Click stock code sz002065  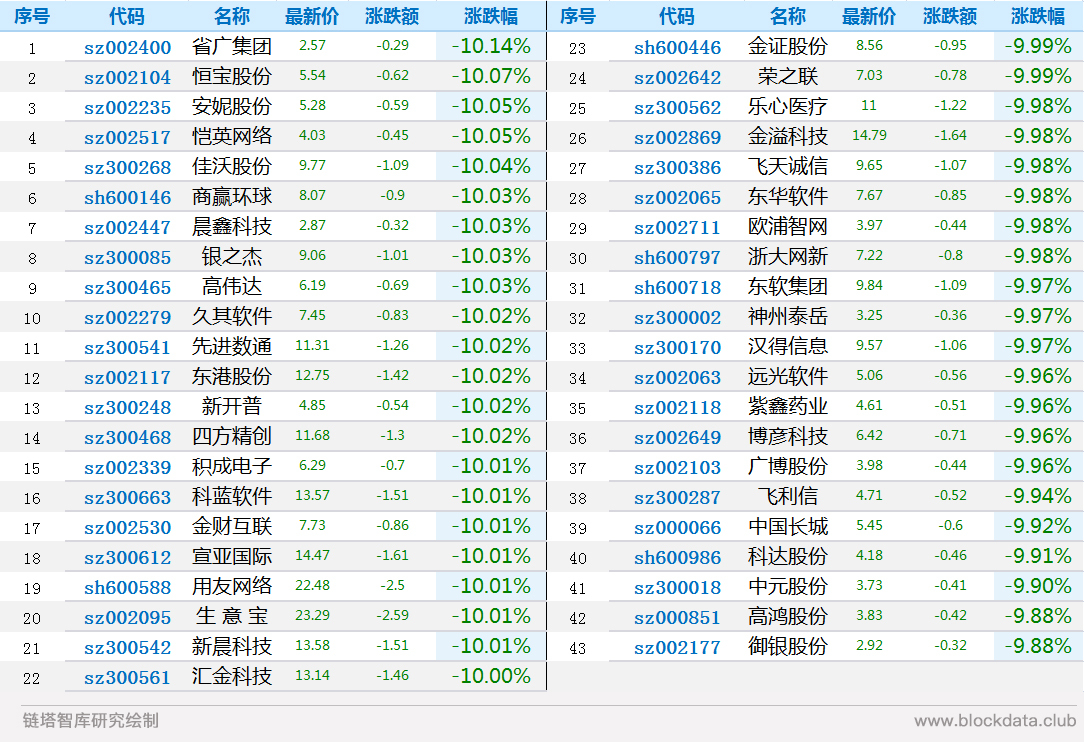coord(678,197)
